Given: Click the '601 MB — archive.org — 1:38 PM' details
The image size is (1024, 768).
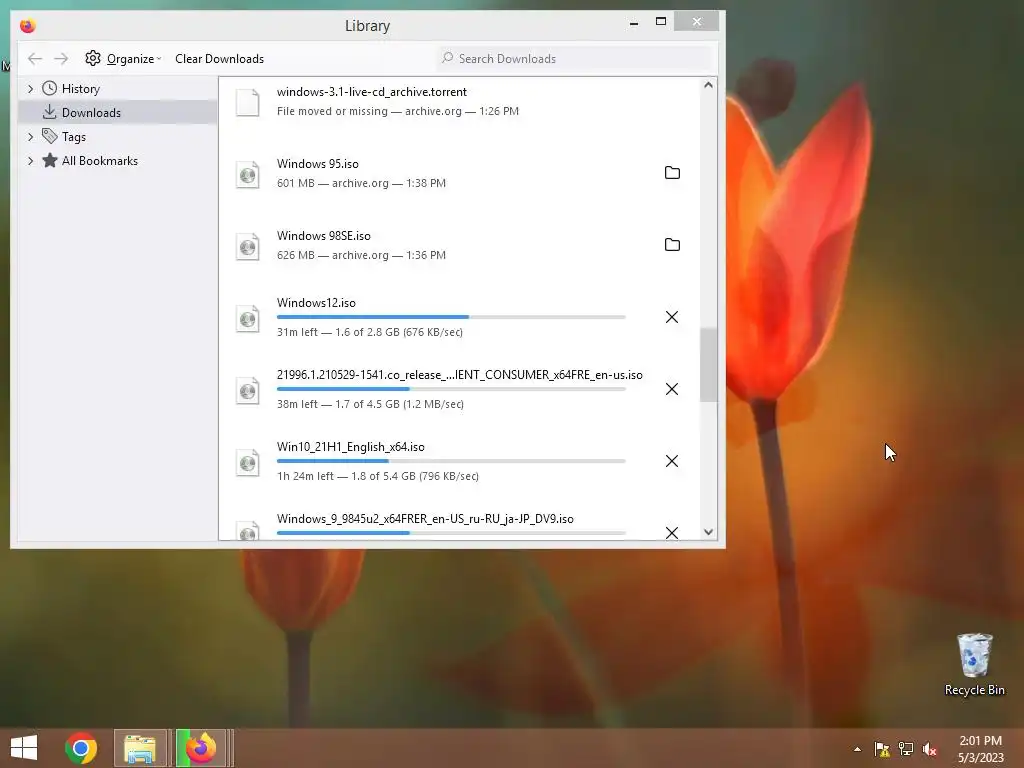Looking at the screenshot, I should [361, 183].
